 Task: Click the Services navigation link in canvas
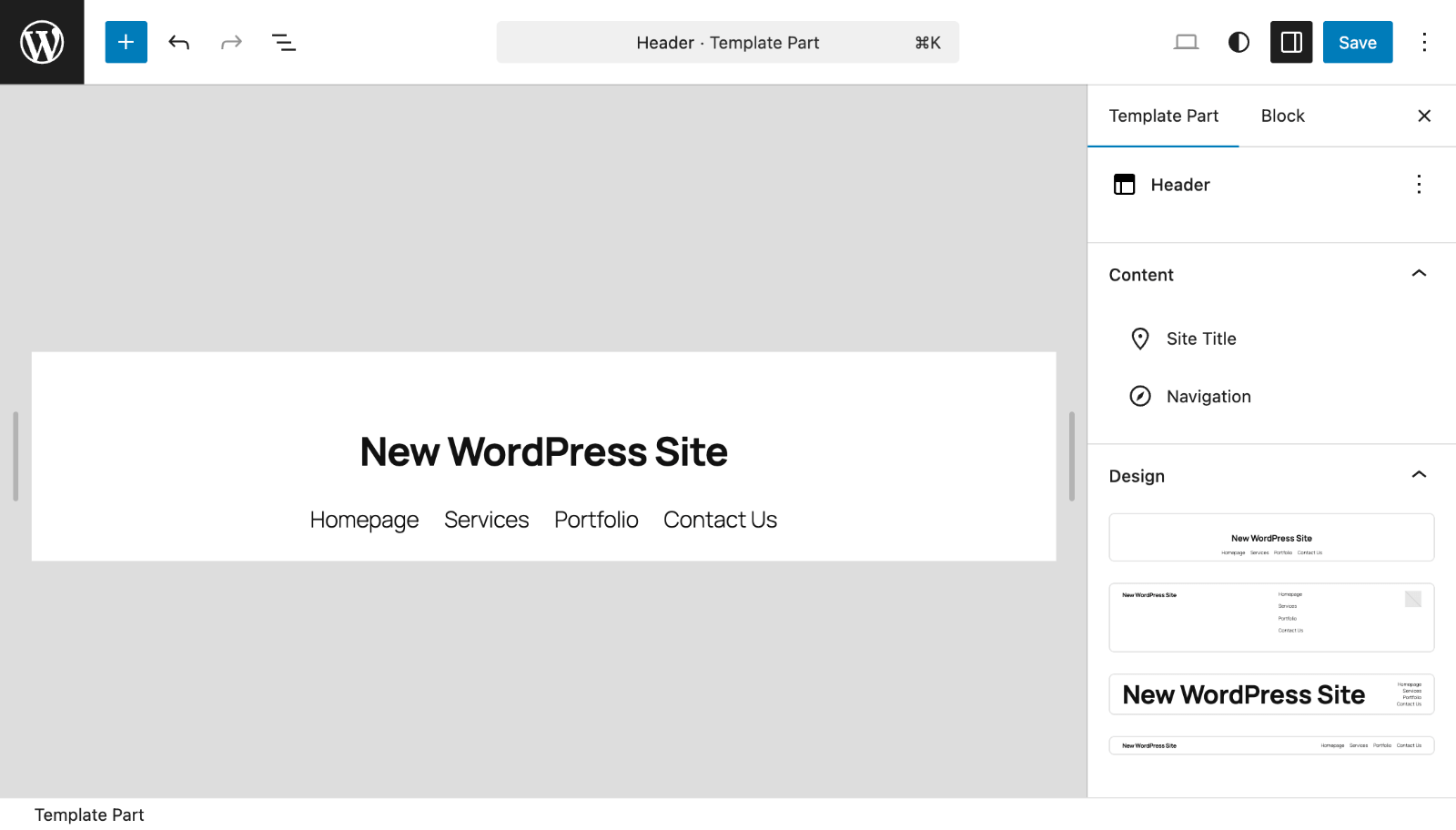486,520
